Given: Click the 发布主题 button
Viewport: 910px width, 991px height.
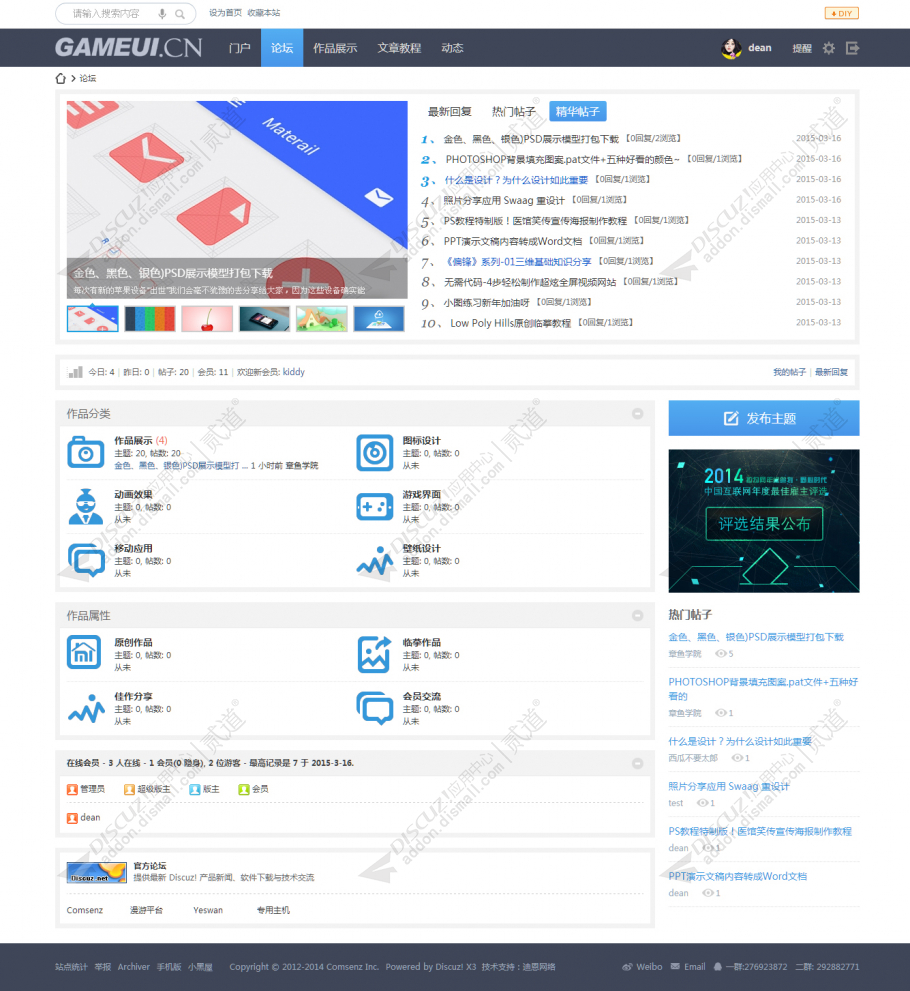Looking at the screenshot, I should (x=764, y=418).
